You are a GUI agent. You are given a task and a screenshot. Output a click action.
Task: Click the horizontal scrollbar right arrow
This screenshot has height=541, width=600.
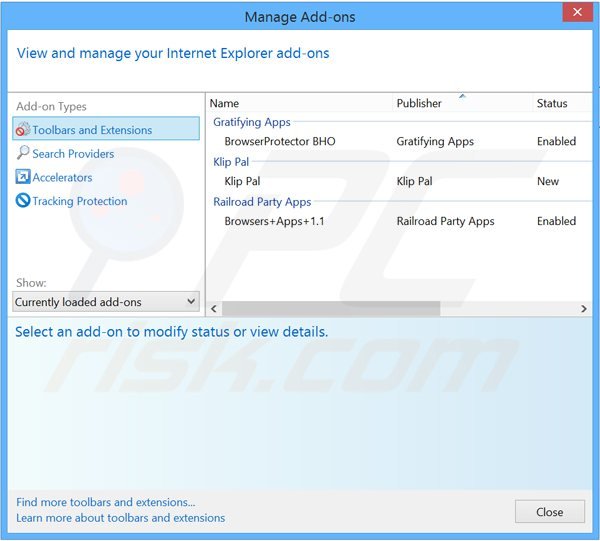(584, 308)
